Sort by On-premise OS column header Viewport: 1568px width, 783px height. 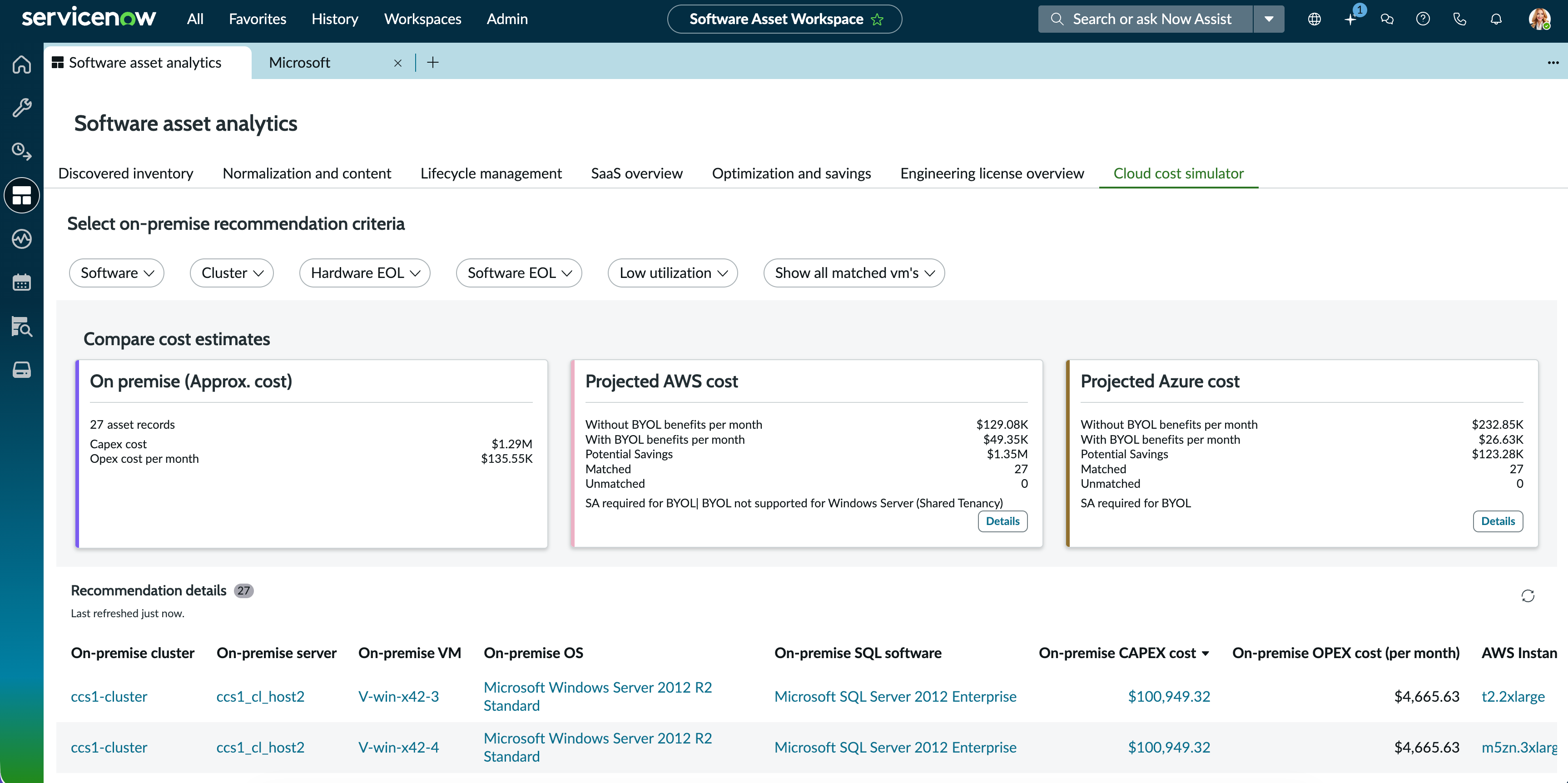coord(533,654)
